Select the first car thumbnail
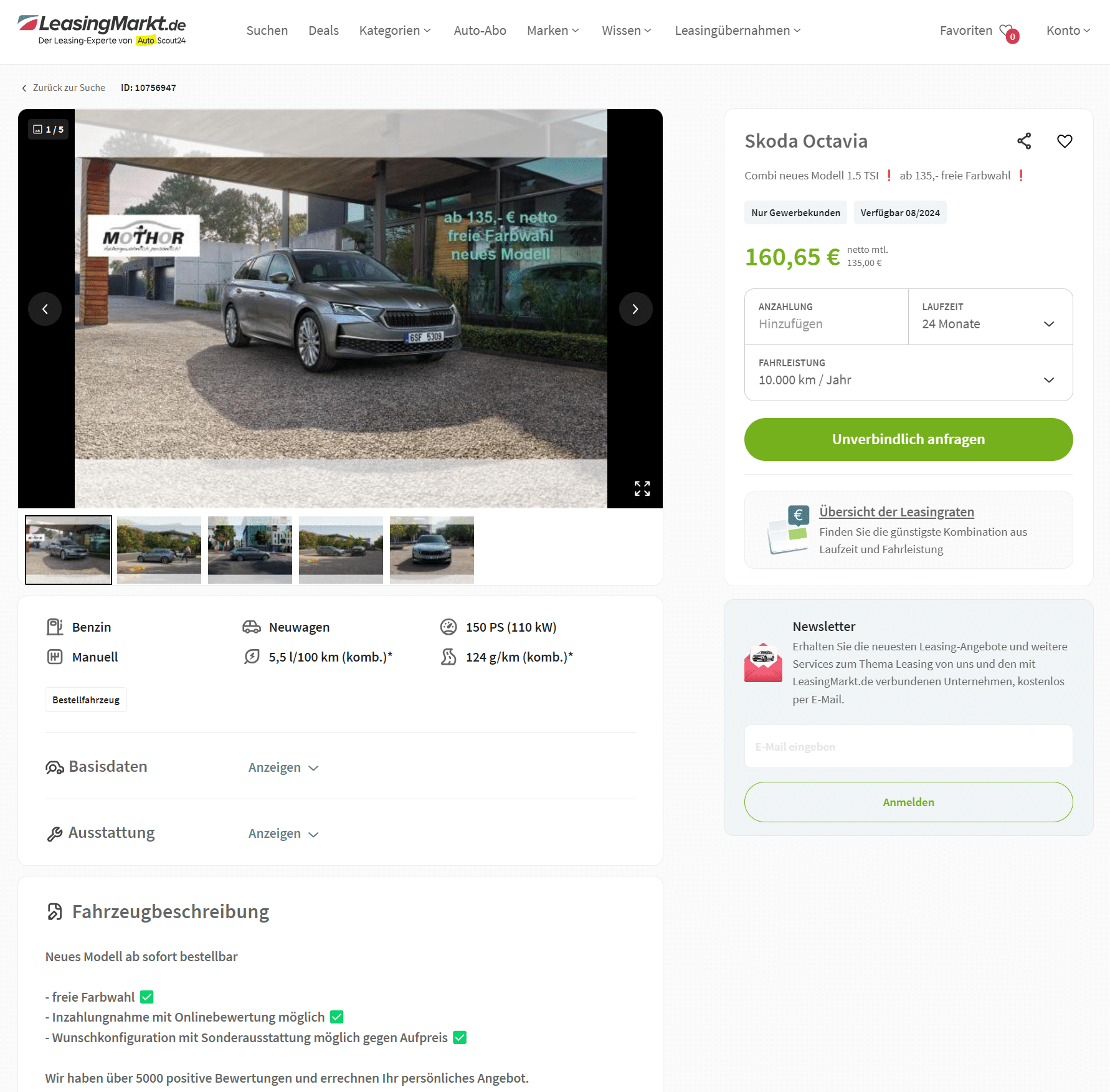This screenshot has width=1110, height=1092. click(x=69, y=550)
